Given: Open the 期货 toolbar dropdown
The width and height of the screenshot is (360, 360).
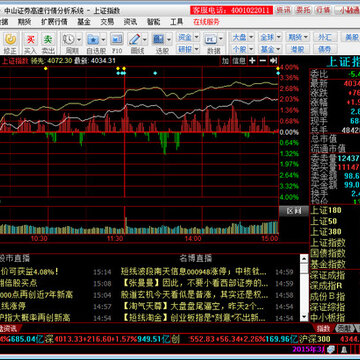Looking at the screenshot, I should [x=298, y=37].
